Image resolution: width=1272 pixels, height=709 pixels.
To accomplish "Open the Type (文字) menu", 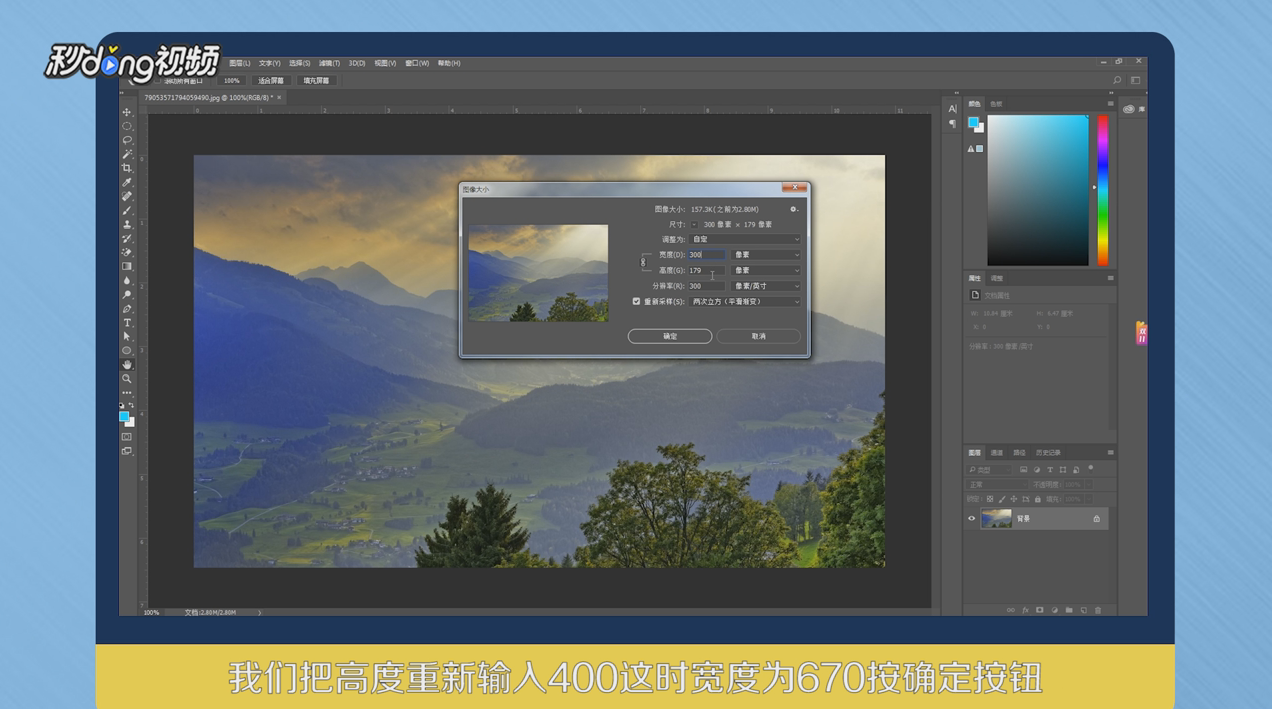I will click(269, 63).
